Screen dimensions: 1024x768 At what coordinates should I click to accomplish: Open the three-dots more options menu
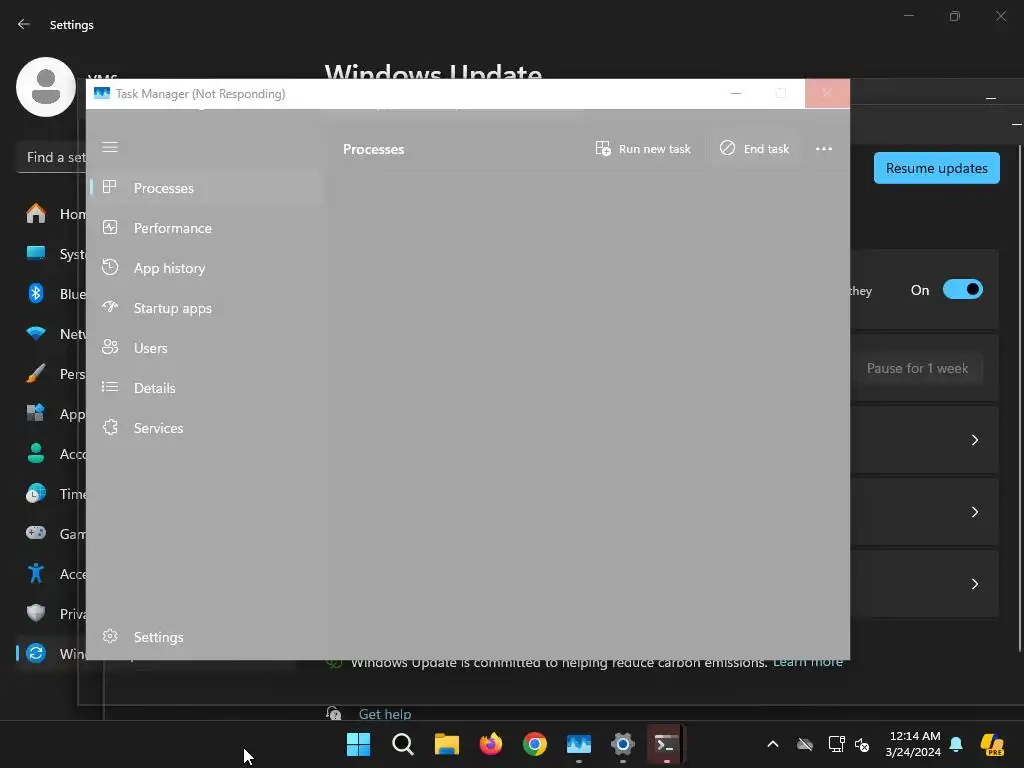click(824, 149)
